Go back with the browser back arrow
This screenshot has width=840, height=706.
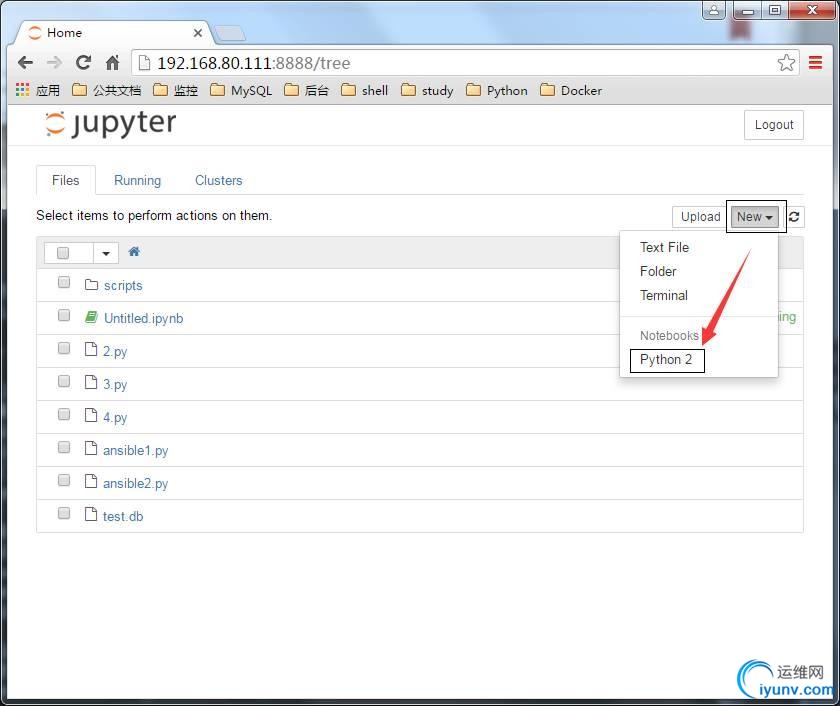click(x=25, y=63)
